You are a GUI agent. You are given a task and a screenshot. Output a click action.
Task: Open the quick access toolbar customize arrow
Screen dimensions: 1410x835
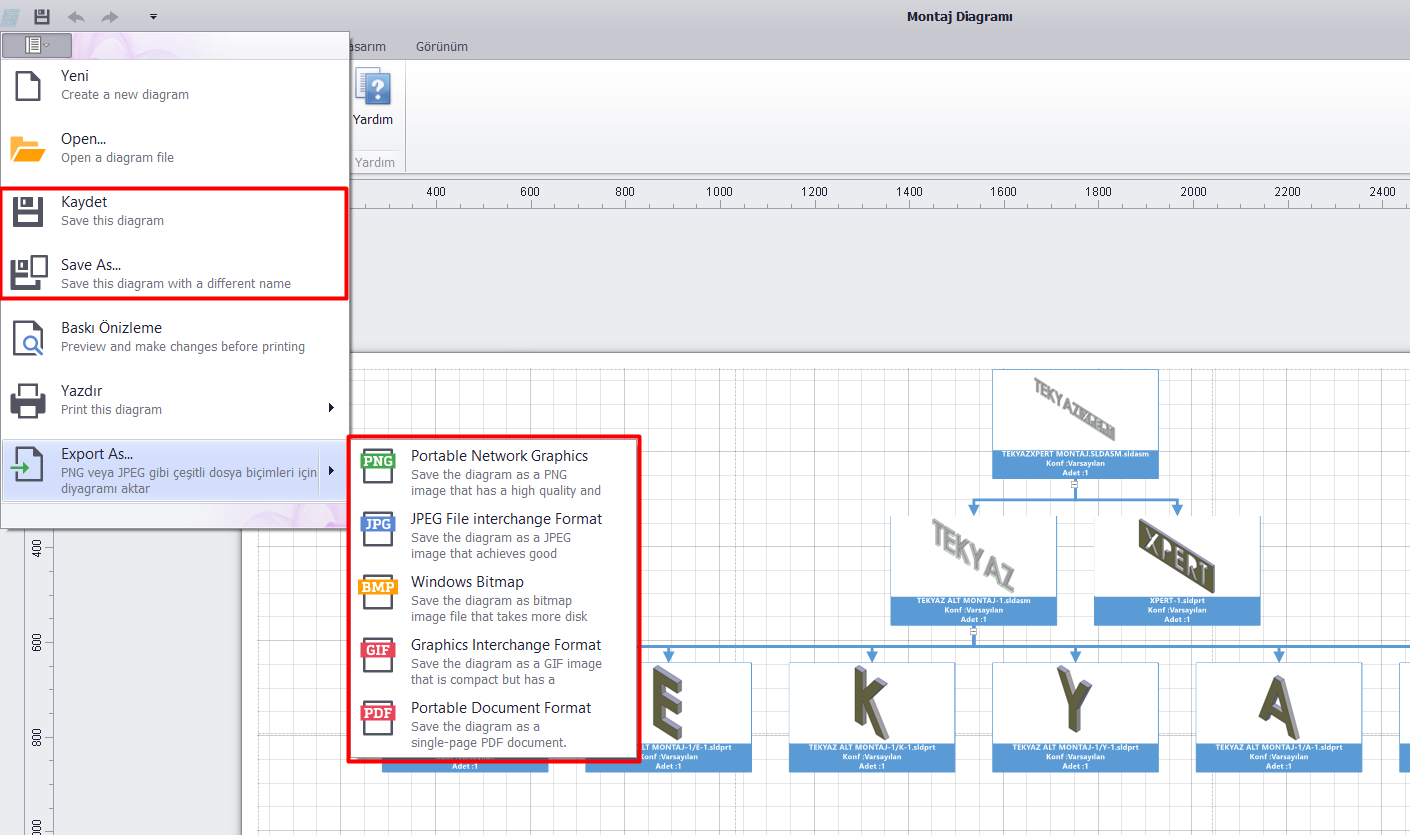pos(153,17)
